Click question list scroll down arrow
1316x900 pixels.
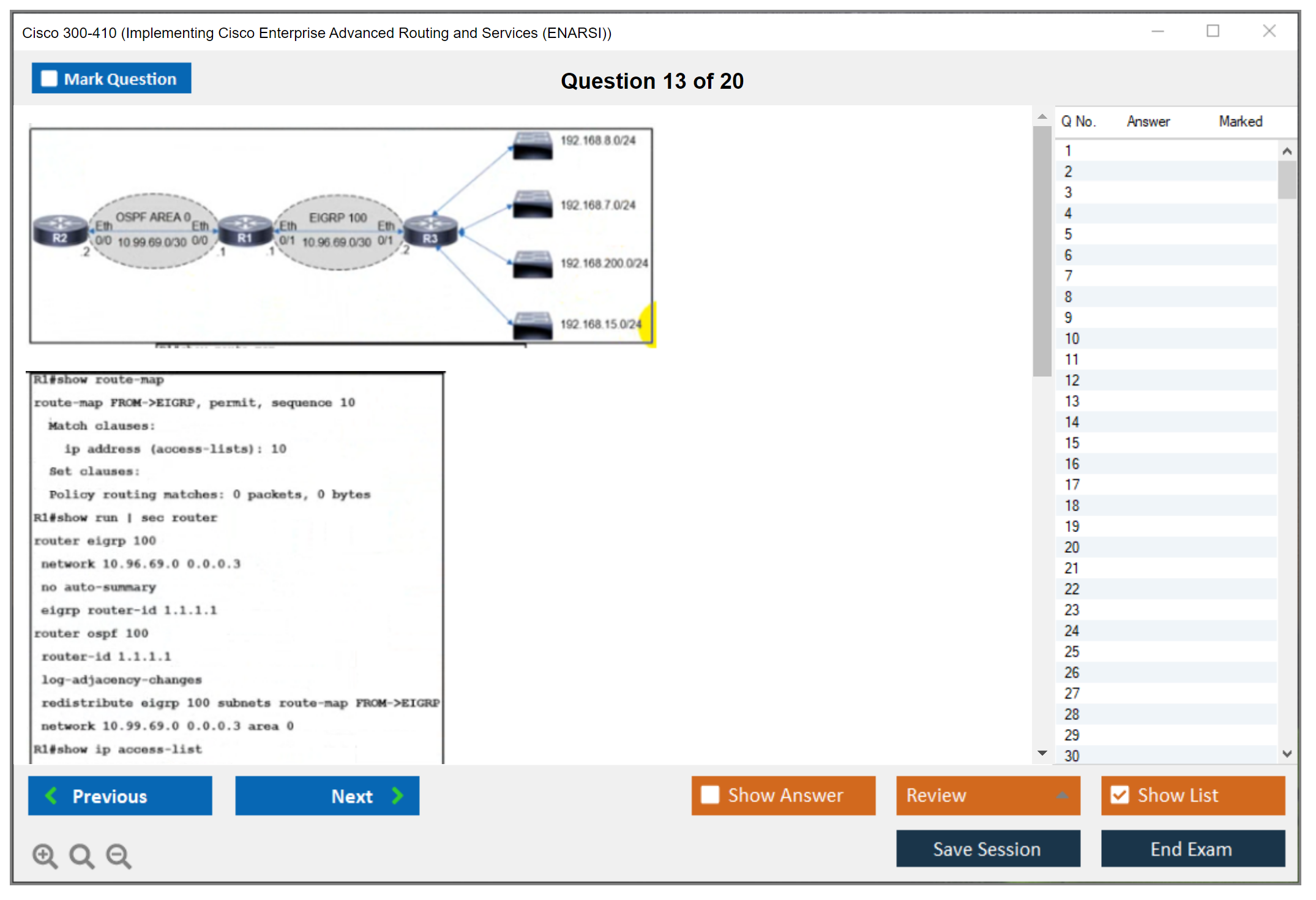point(1287,754)
